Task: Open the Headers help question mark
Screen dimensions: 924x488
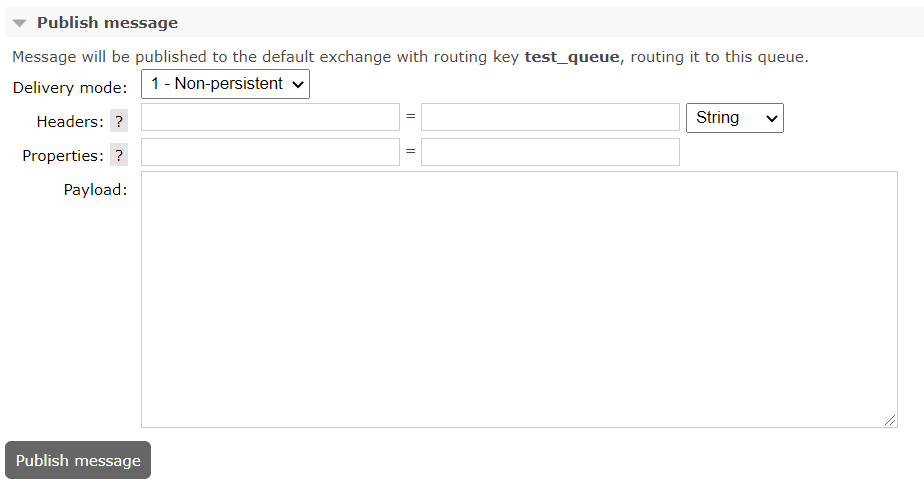Action: 119,121
